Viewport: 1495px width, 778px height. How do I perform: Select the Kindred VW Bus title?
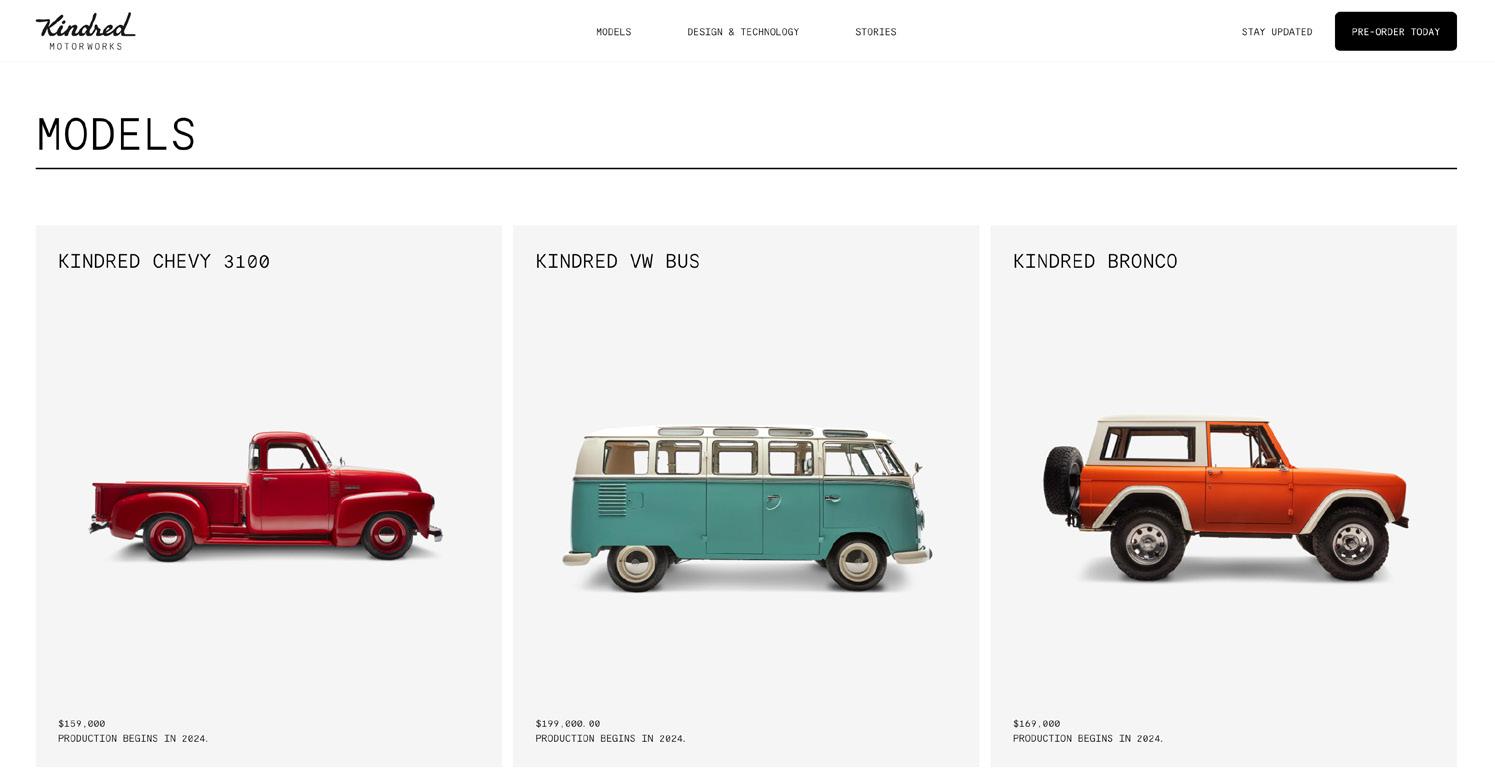click(x=617, y=261)
